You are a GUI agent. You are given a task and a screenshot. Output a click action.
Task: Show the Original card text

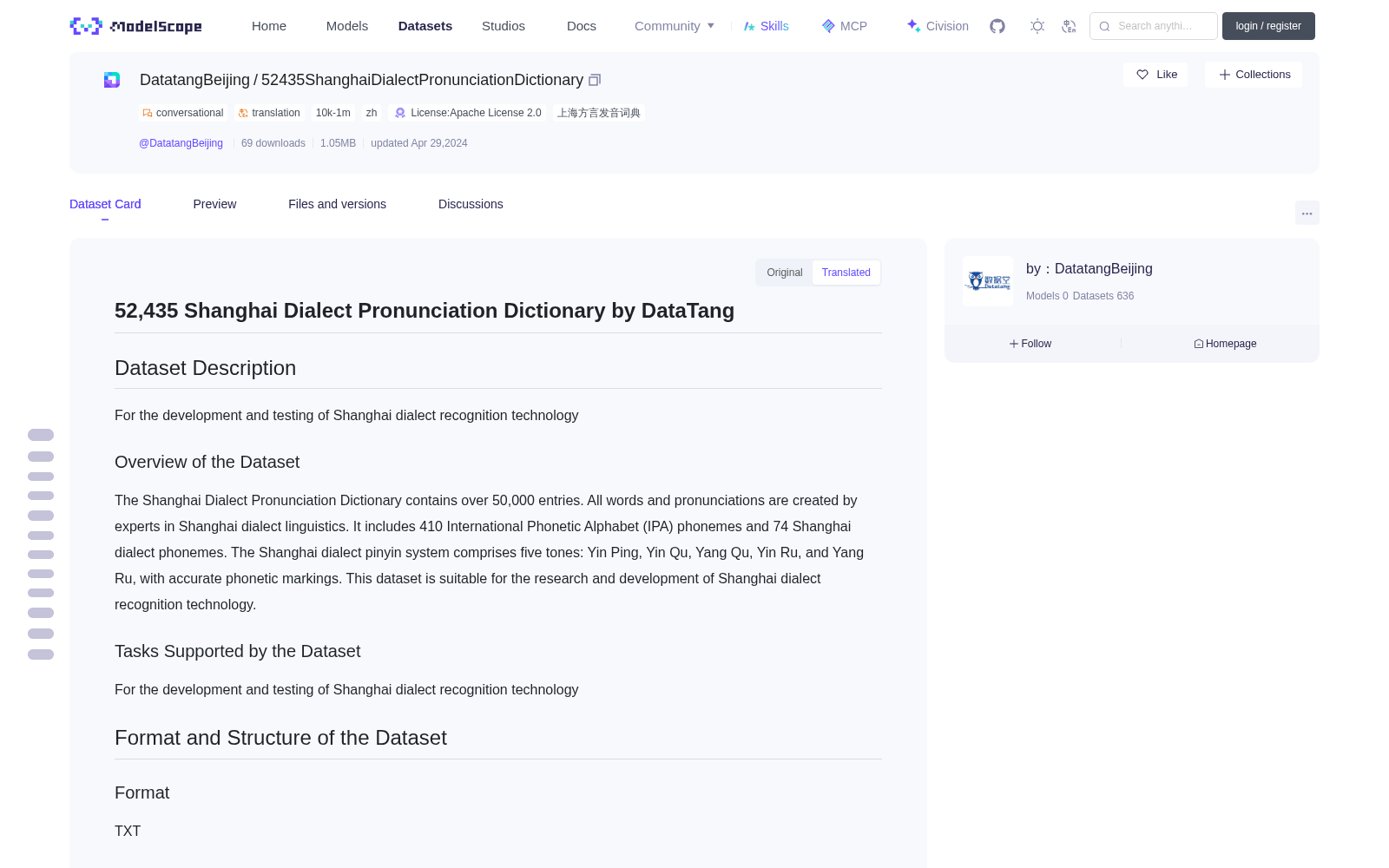785,273
